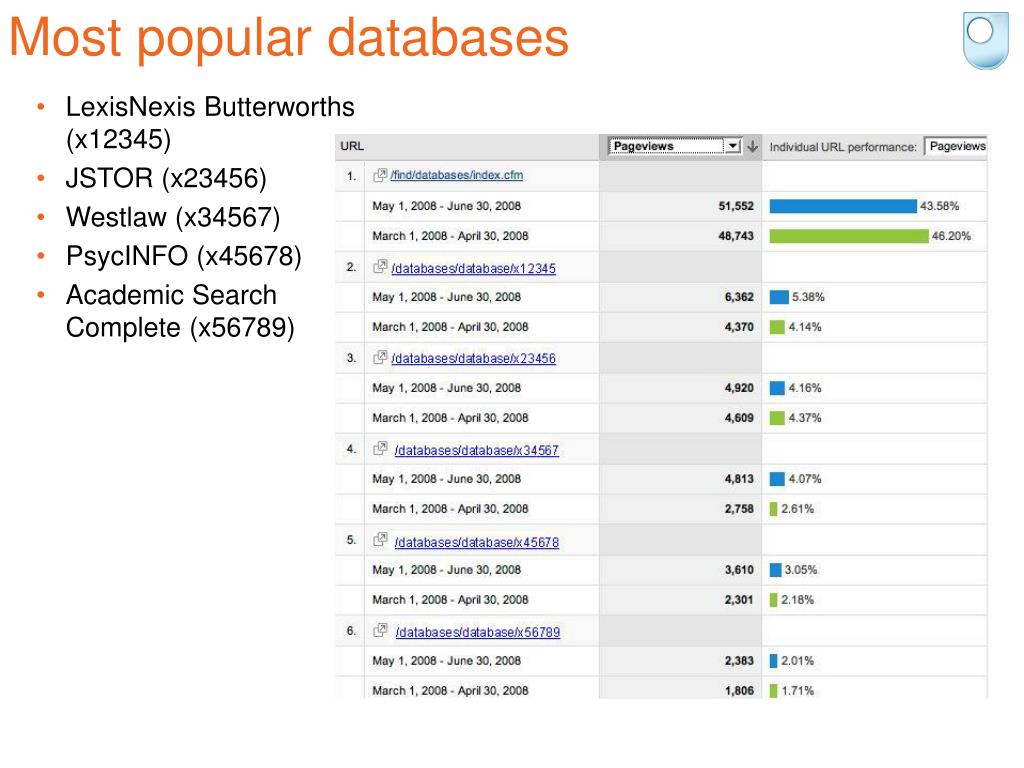Click the 4.16% percentage label

click(805, 388)
